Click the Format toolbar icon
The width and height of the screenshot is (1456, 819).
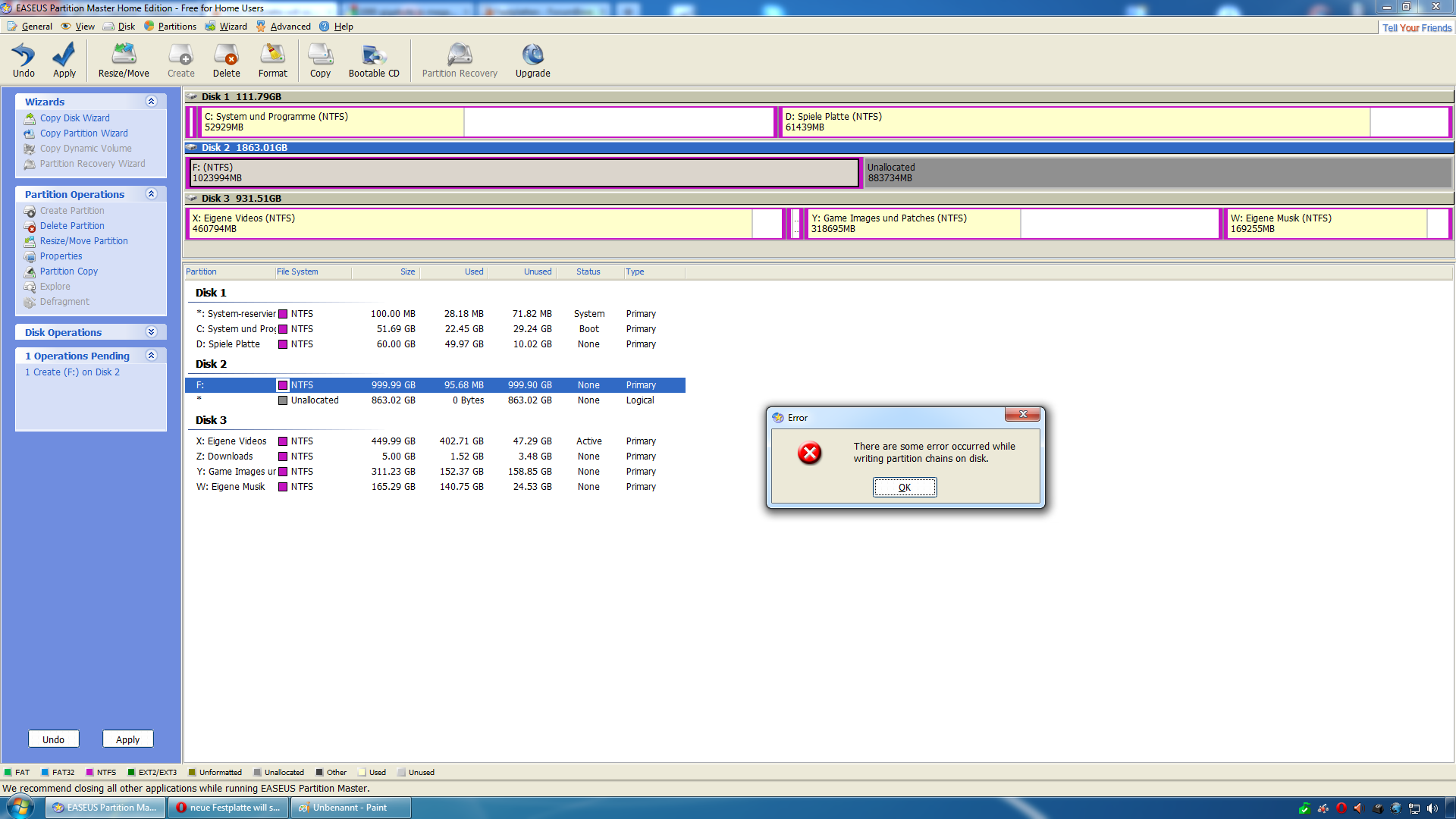tap(273, 61)
